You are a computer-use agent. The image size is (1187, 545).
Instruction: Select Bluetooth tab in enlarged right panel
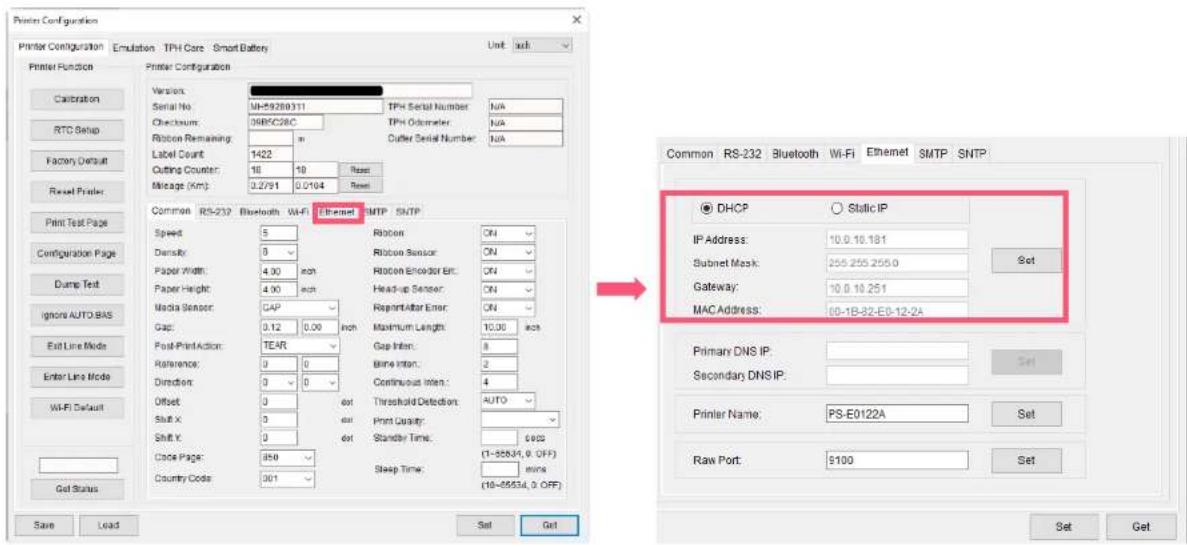click(x=795, y=153)
